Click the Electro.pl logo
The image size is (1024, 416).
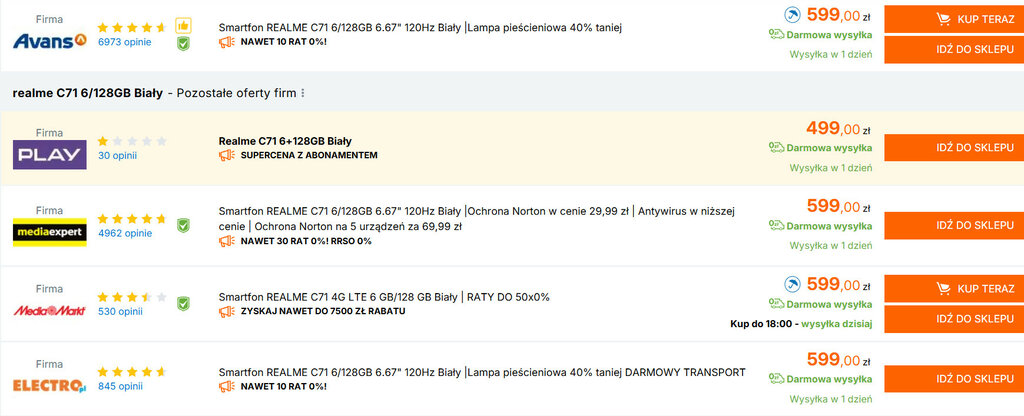coord(49,386)
